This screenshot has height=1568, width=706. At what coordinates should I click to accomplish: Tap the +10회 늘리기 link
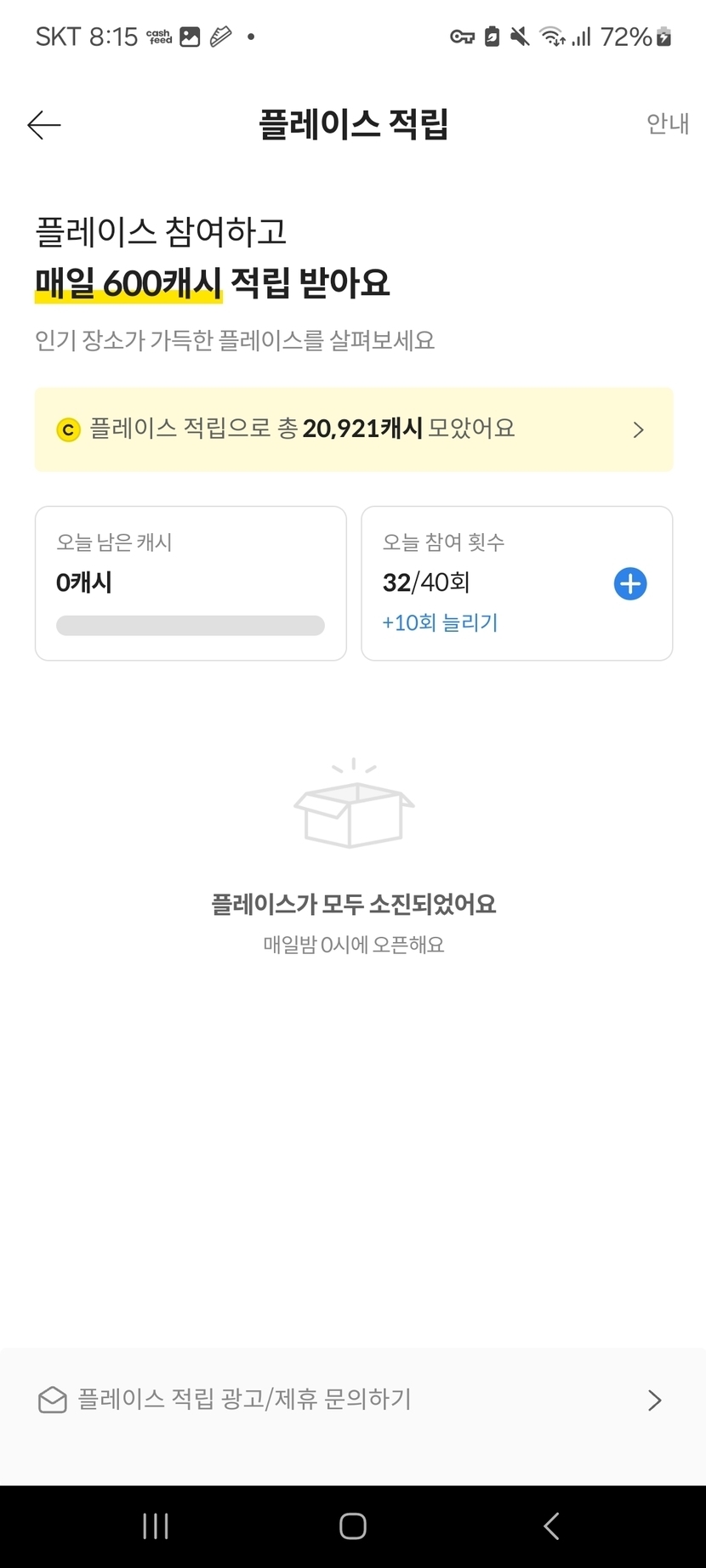[x=440, y=622]
